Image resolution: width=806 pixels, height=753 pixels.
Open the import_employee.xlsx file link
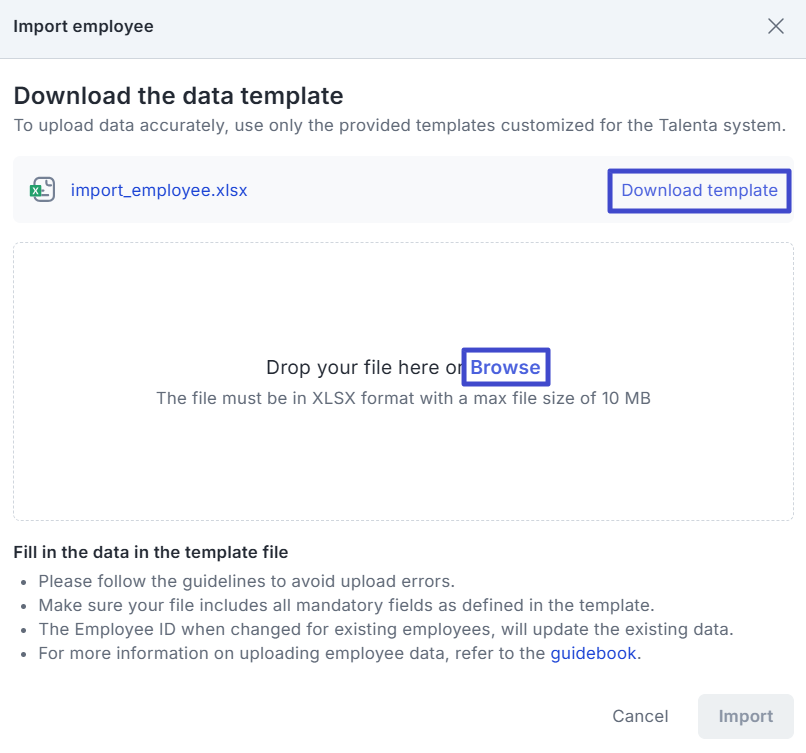click(159, 190)
